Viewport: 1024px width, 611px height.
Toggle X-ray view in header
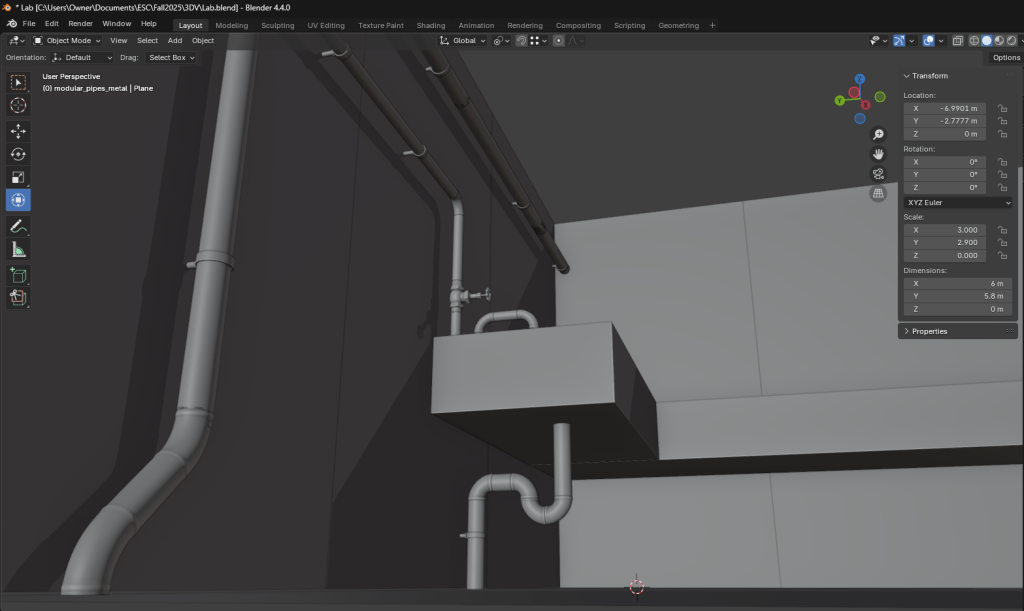pyautogui.click(x=957, y=41)
